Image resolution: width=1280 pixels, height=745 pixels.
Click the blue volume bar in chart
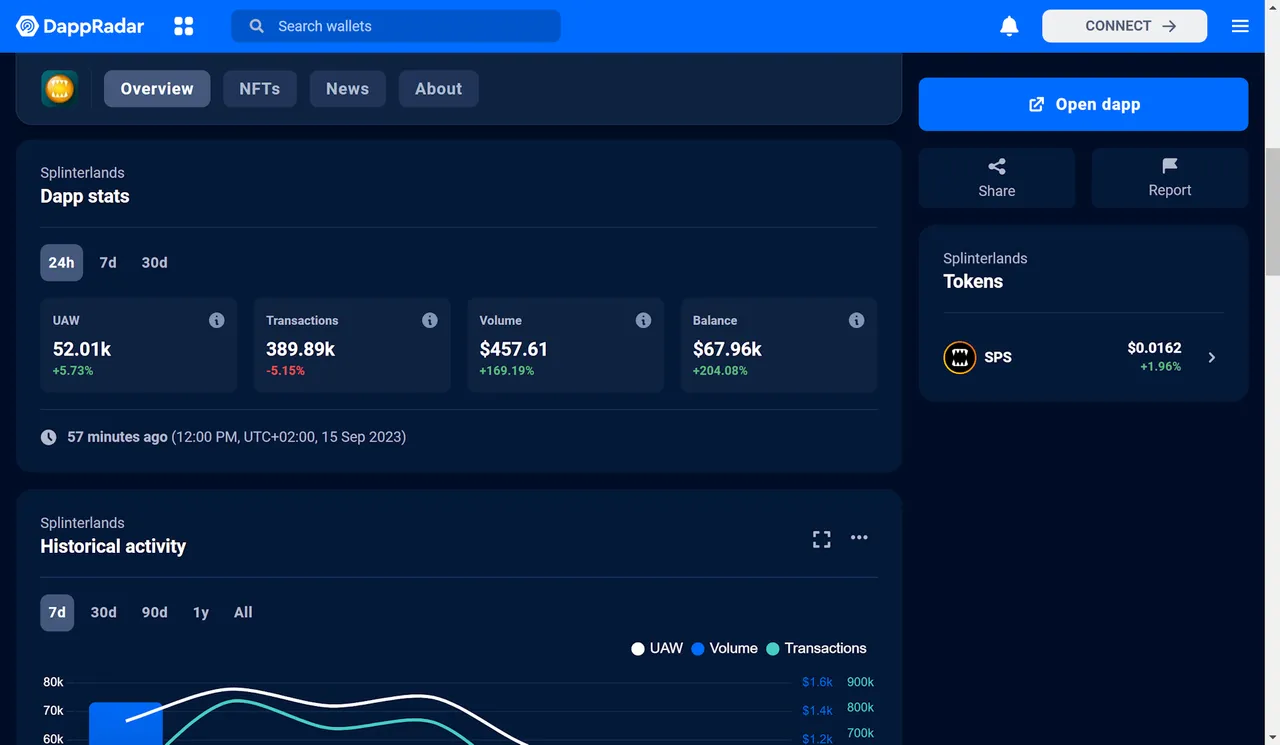[x=126, y=723]
